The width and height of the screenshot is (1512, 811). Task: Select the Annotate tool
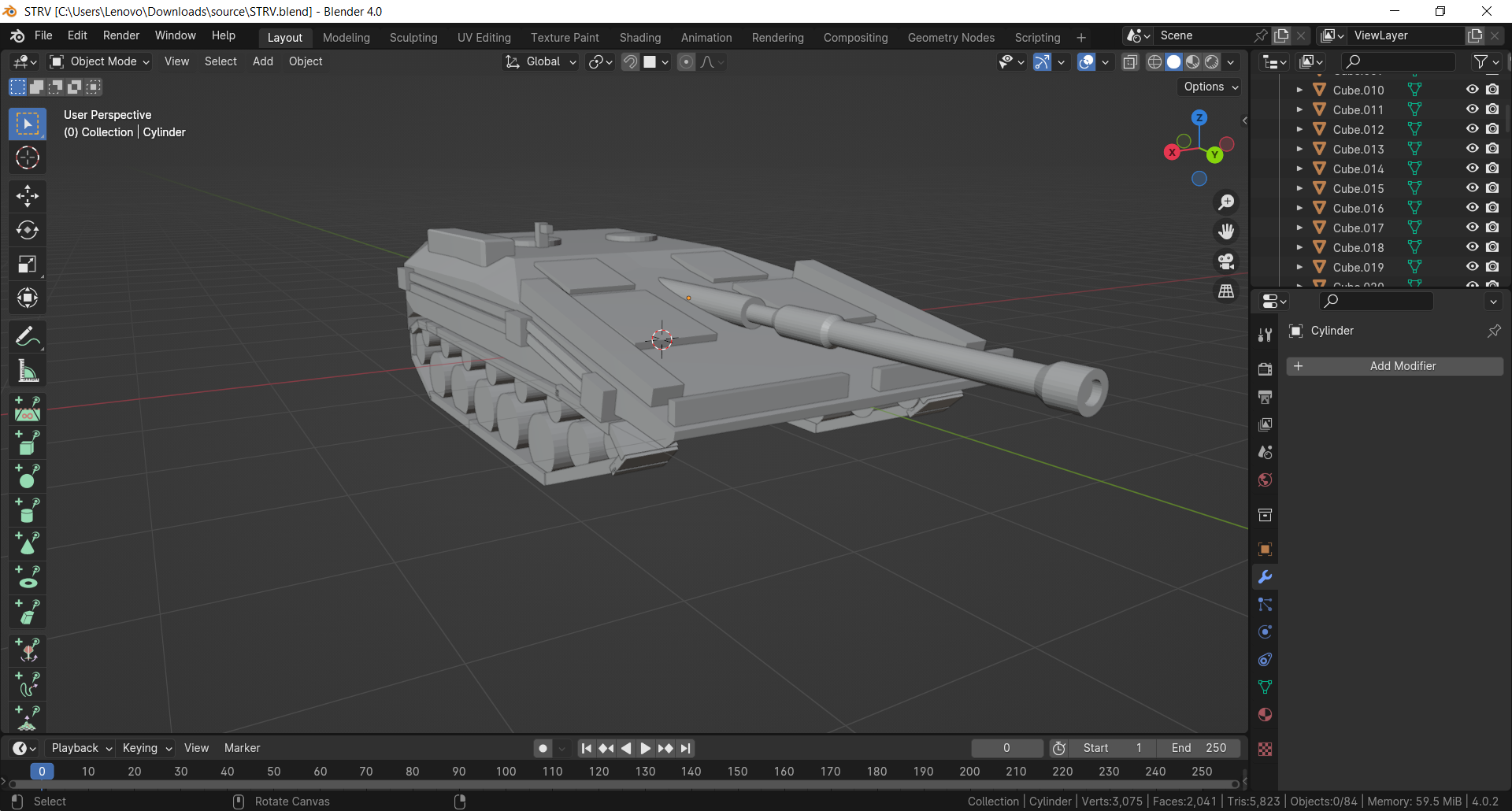coord(28,337)
